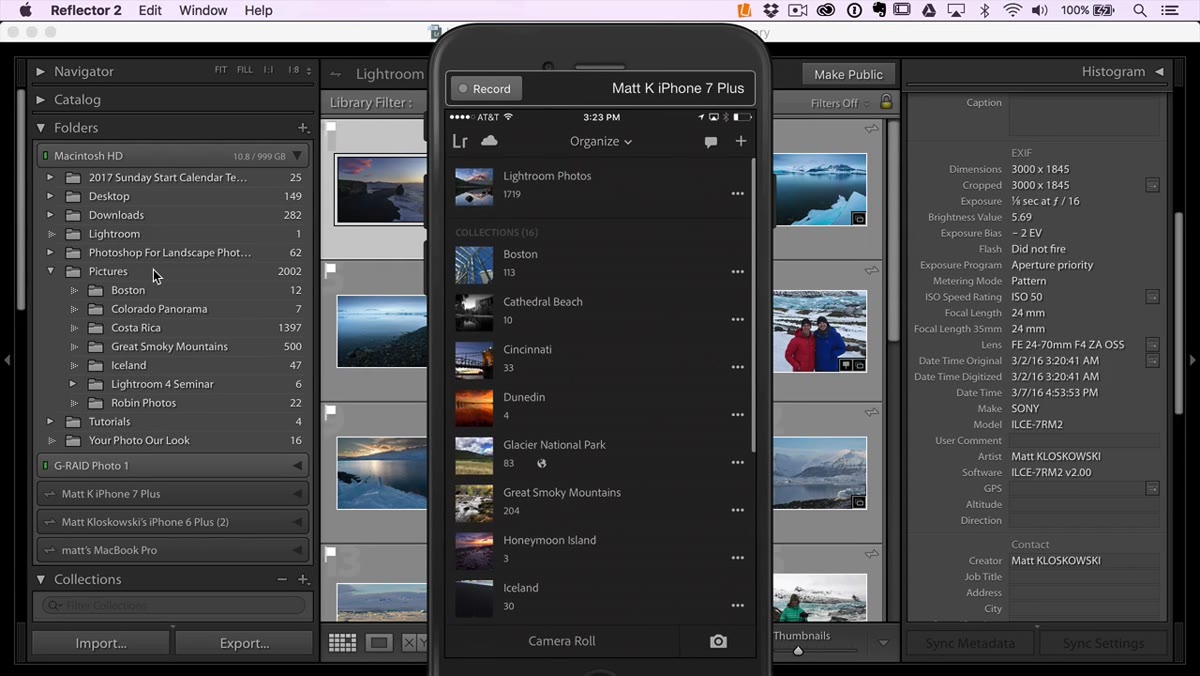1200x676 pixels.
Task: Open the Edit menu
Action: [x=150, y=10]
